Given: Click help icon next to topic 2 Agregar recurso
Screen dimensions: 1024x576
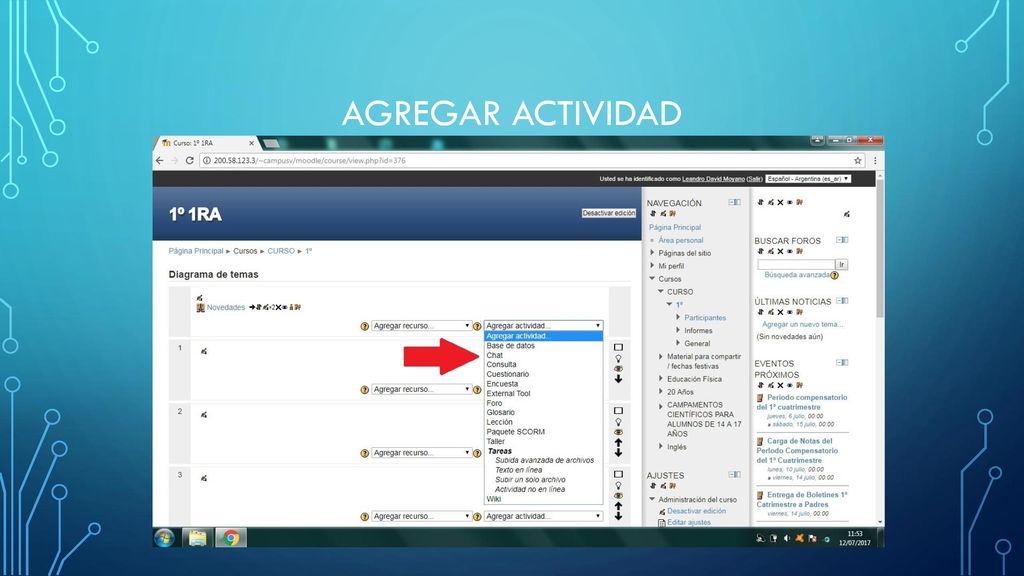Looking at the screenshot, I should coord(364,453).
